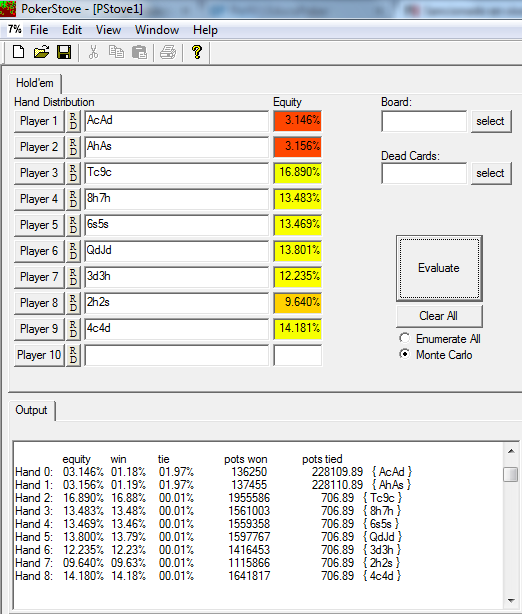This screenshot has height=614, width=522.
Task: Click the Player 4 button
Action: tap(39, 199)
